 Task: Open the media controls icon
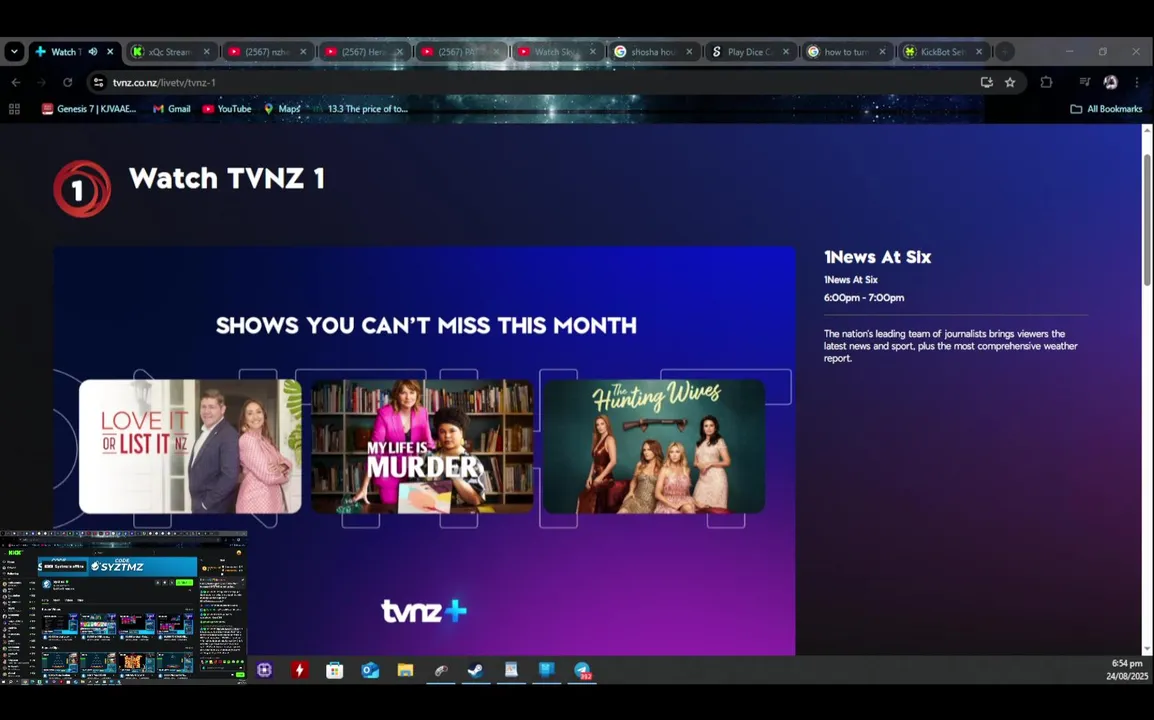coord(1084,82)
